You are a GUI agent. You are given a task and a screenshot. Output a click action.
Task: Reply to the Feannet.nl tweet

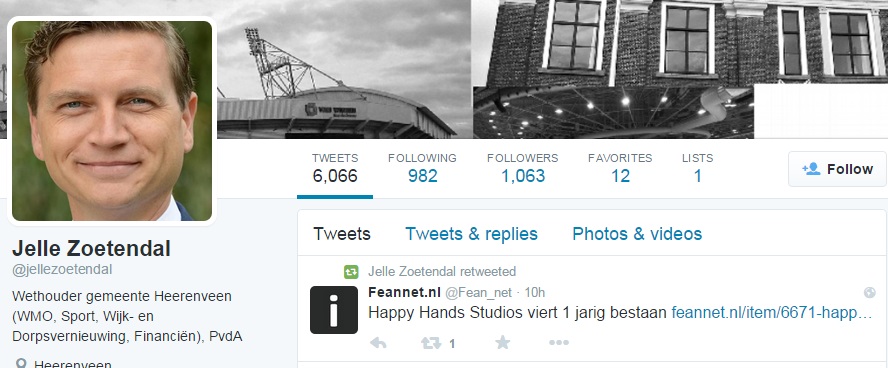[x=378, y=343]
